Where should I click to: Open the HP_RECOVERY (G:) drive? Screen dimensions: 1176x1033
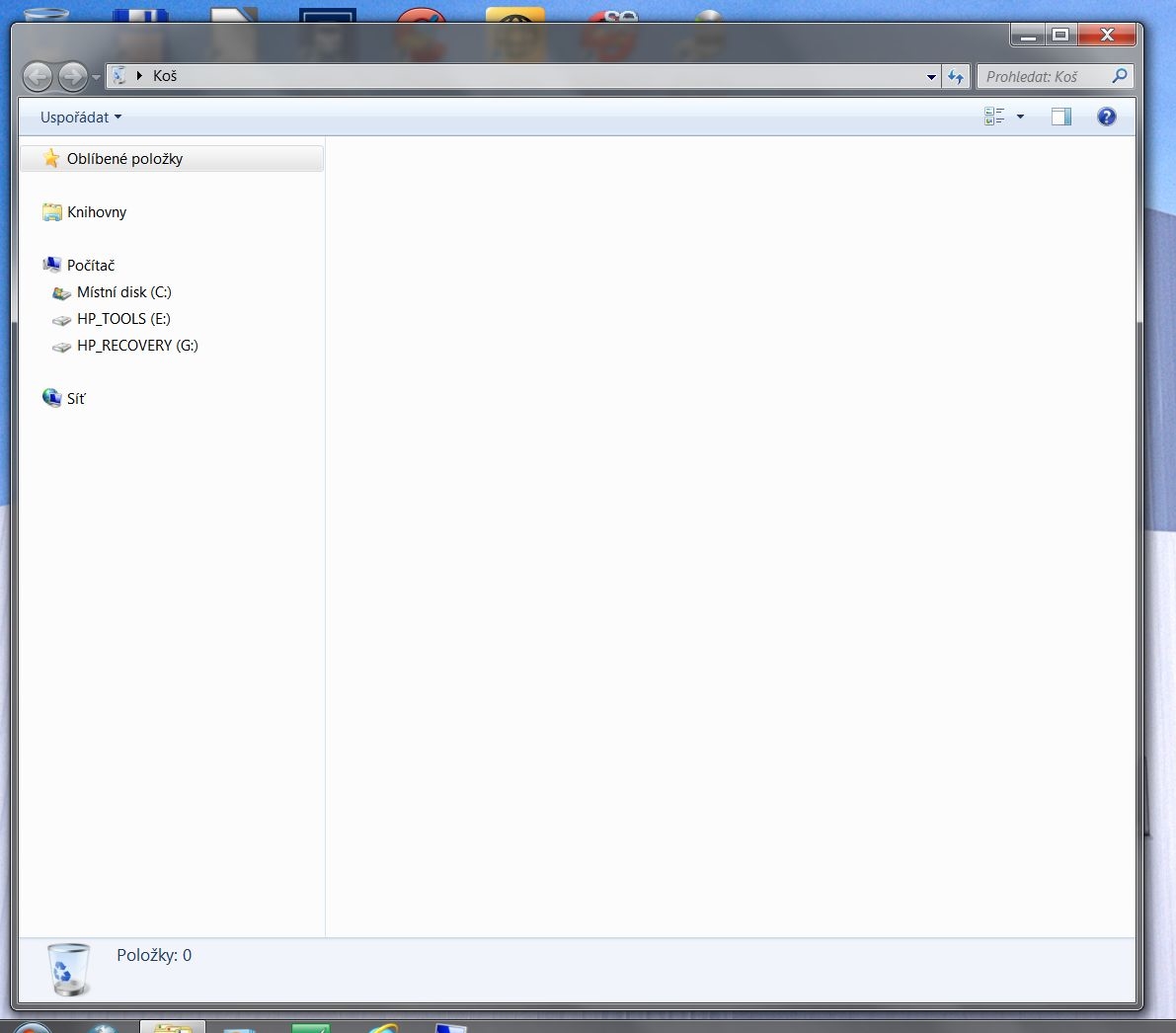click(x=137, y=346)
